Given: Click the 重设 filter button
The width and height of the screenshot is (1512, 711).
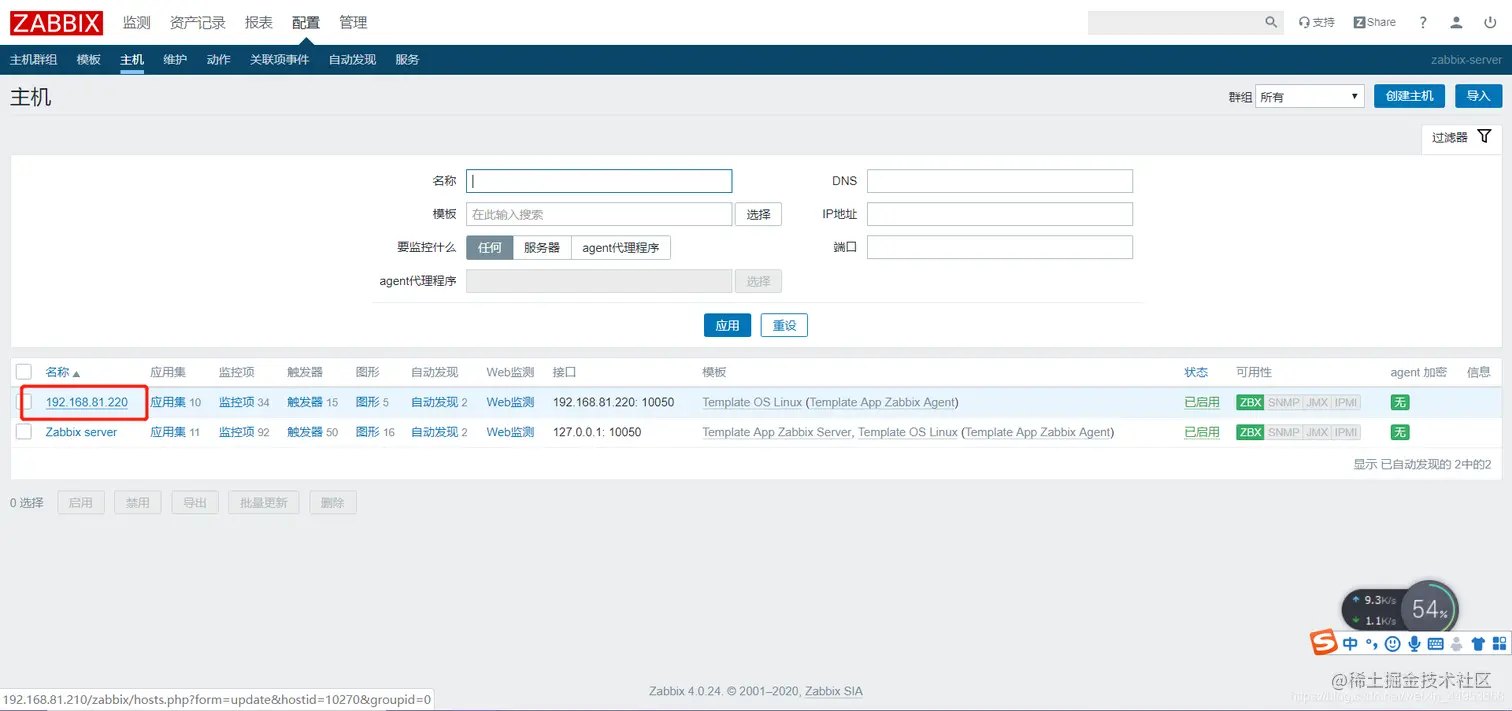Looking at the screenshot, I should click(784, 325).
